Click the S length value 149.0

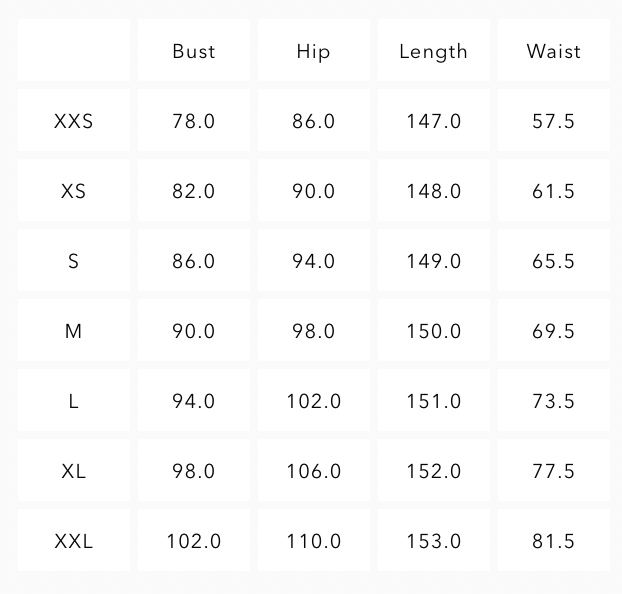pyautogui.click(x=433, y=261)
